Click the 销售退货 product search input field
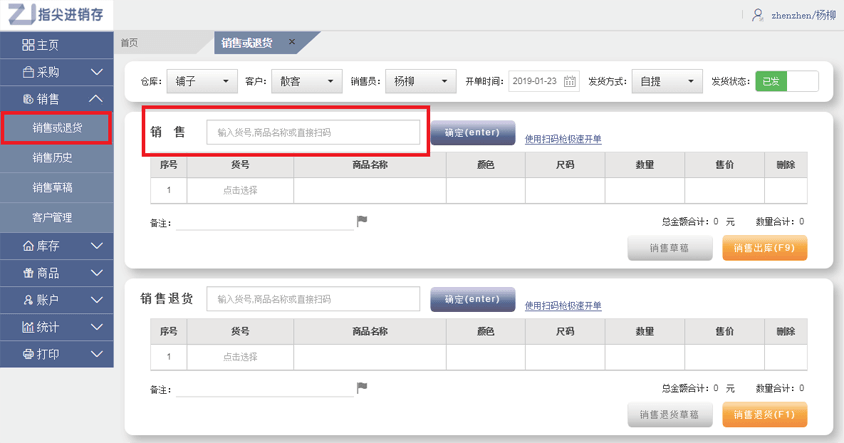This screenshot has height=443, width=844. 313,299
